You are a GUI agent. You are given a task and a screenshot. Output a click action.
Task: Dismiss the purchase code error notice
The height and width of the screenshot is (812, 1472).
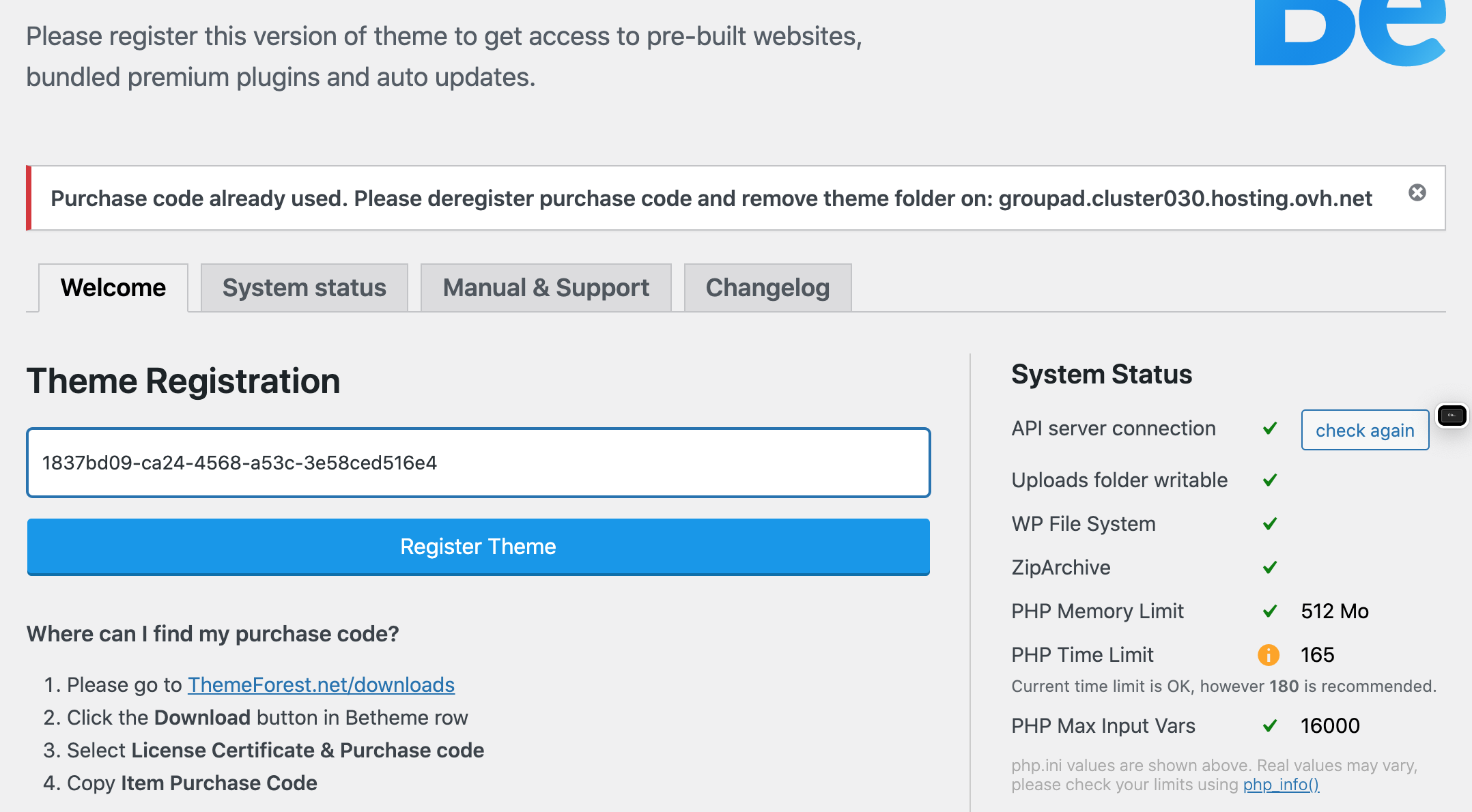click(1417, 193)
